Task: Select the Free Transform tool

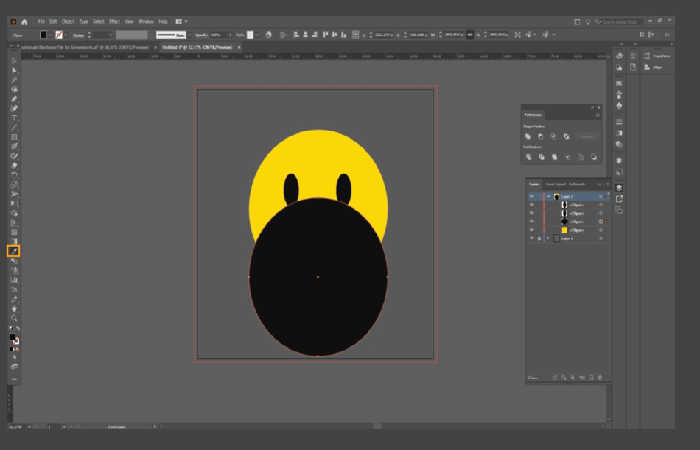Action: 14,204
